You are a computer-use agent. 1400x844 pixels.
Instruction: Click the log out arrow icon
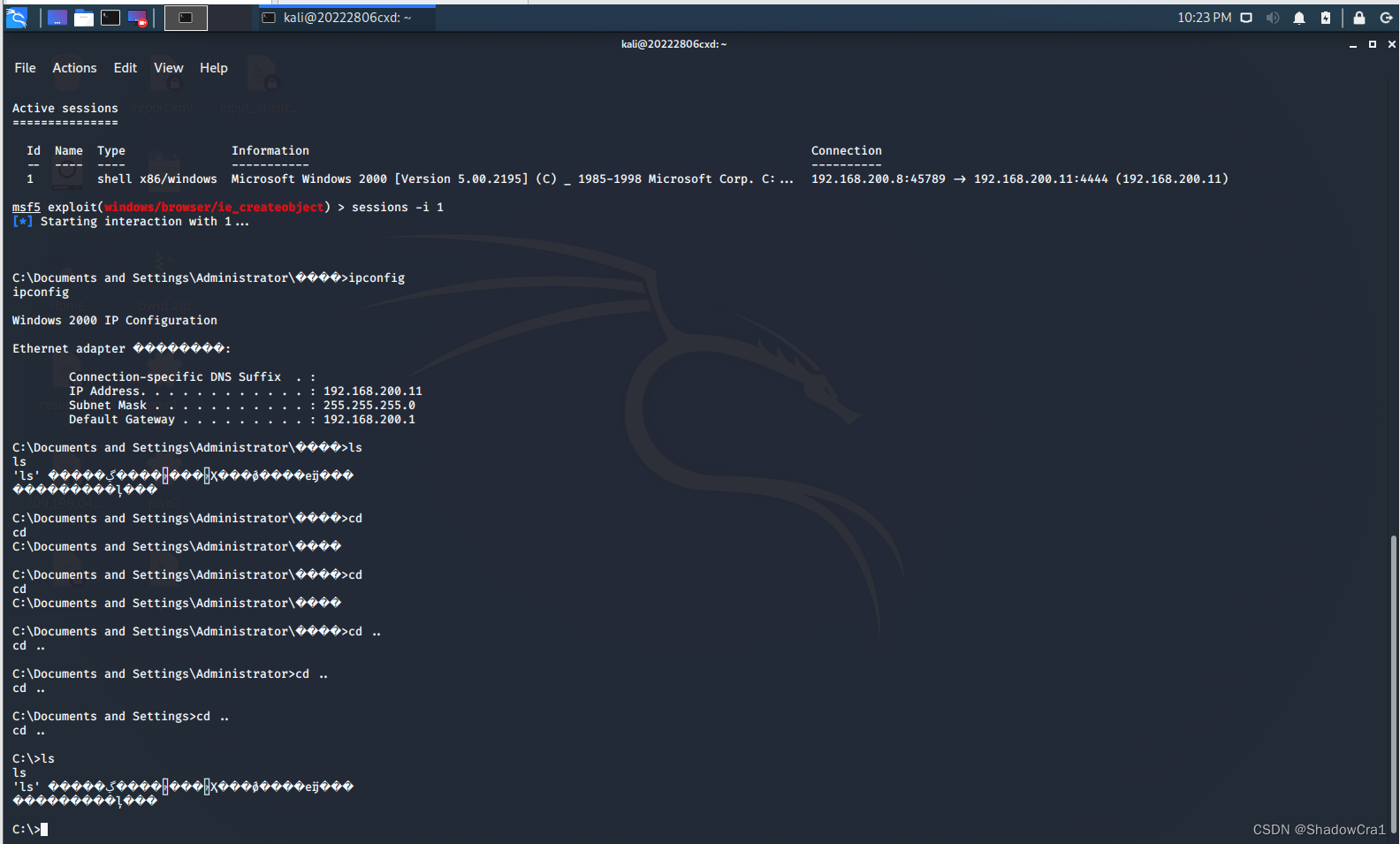coord(1386,18)
